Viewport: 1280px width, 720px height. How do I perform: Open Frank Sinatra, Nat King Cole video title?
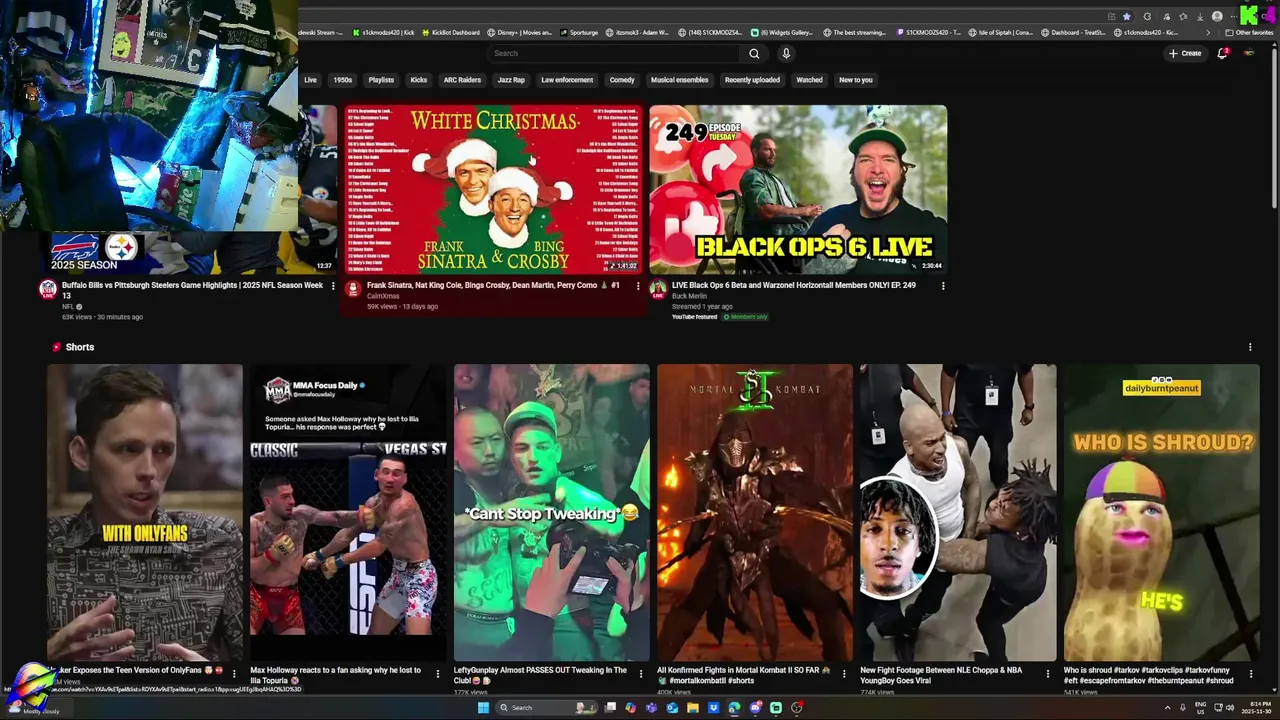click(x=493, y=285)
